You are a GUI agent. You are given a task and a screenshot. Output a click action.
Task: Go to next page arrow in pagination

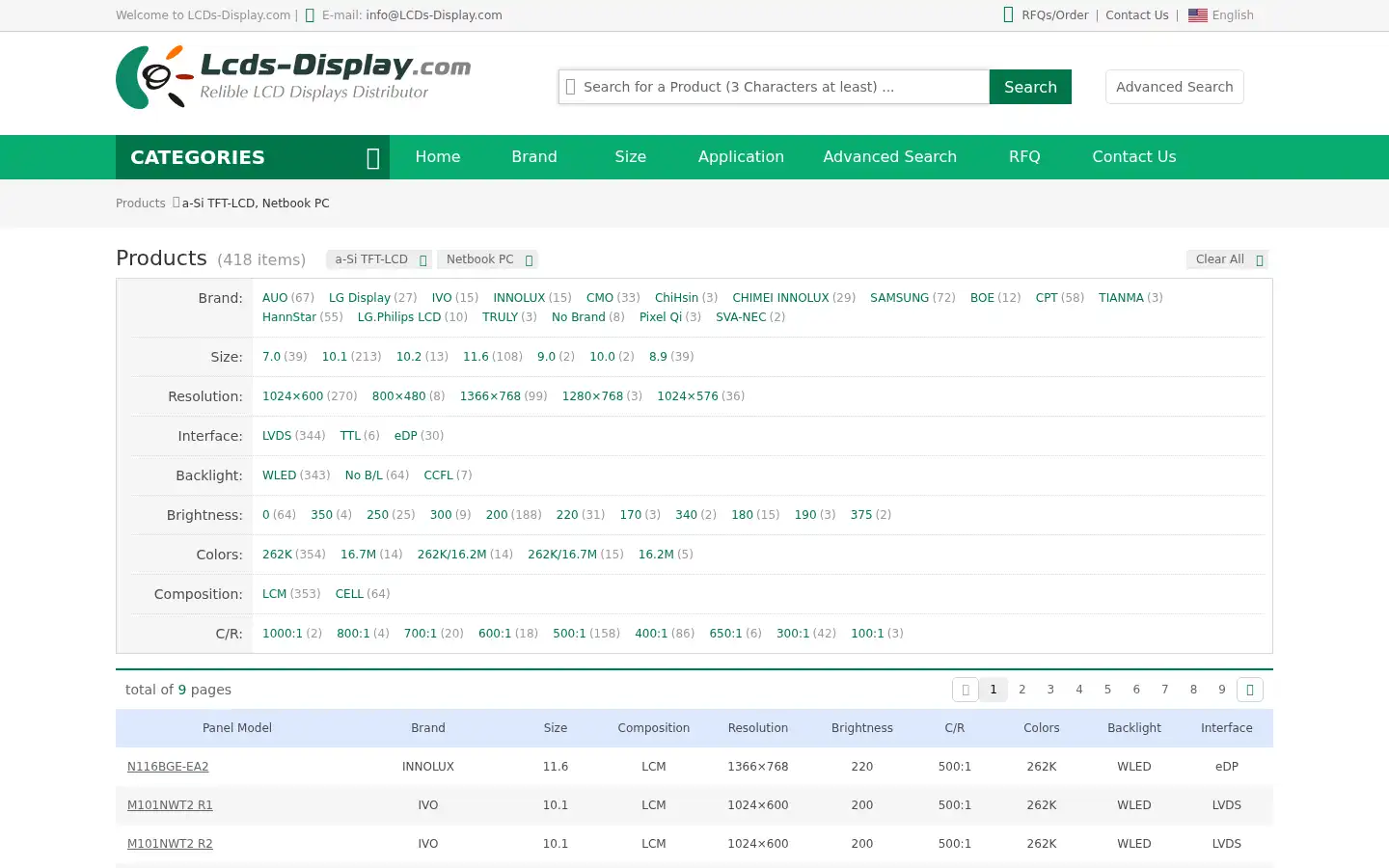point(1250,690)
